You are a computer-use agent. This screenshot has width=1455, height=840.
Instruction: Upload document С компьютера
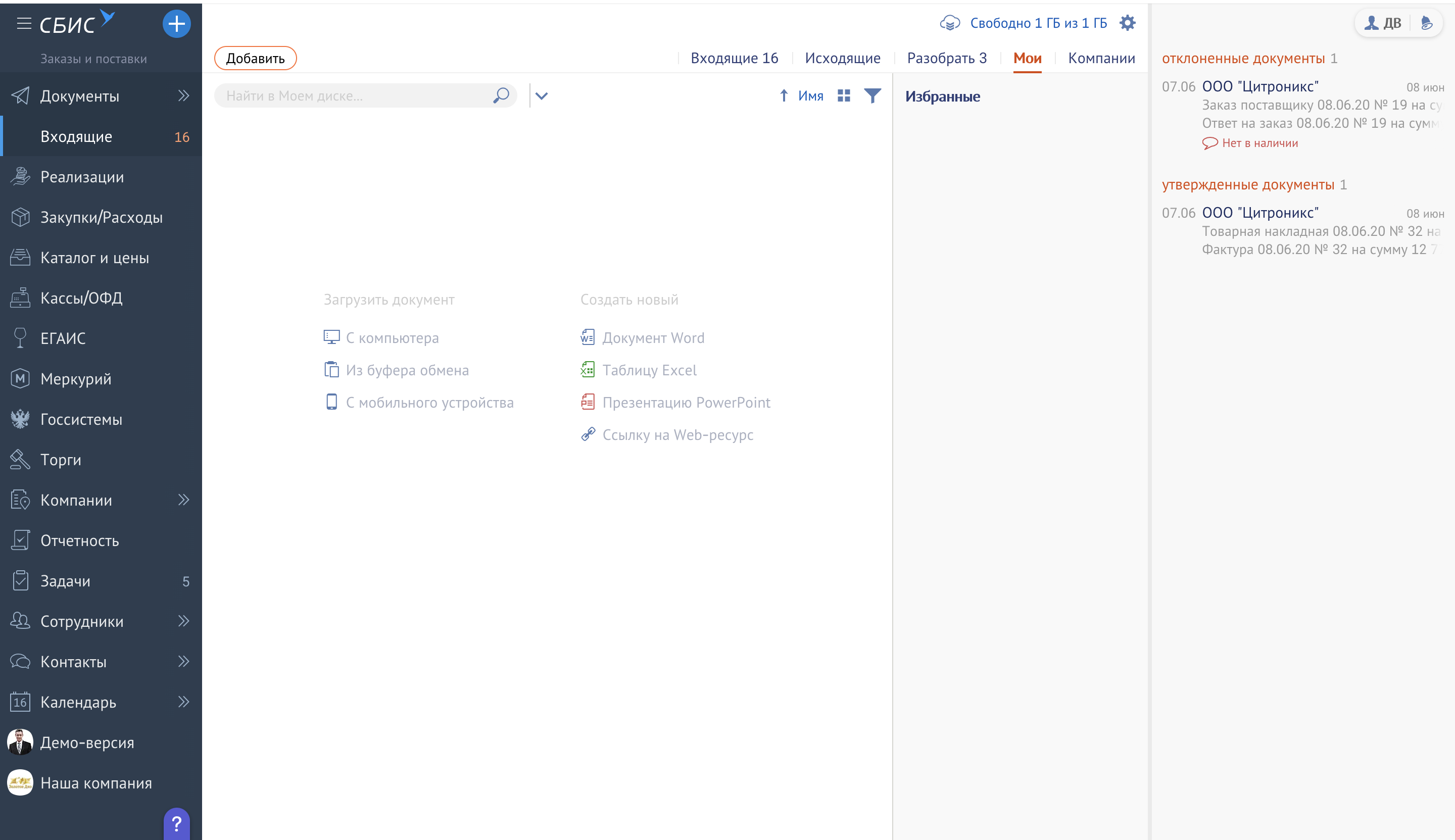[392, 338]
